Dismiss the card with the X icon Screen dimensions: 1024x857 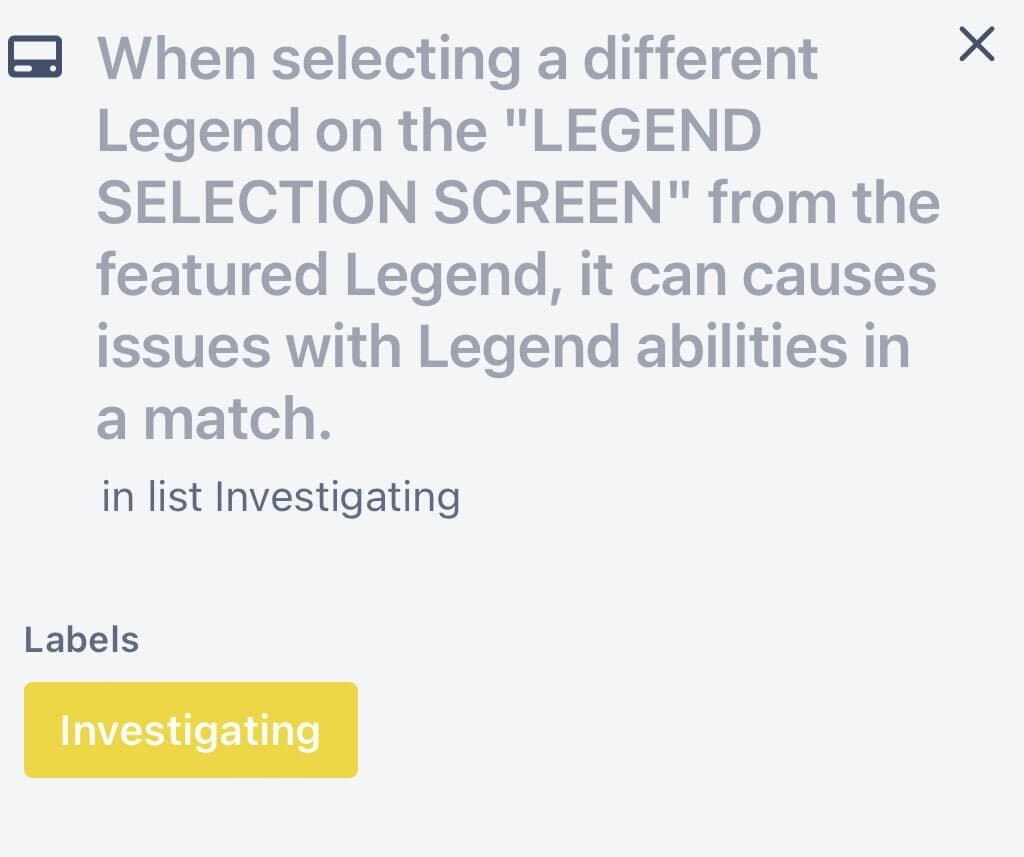point(976,44)
